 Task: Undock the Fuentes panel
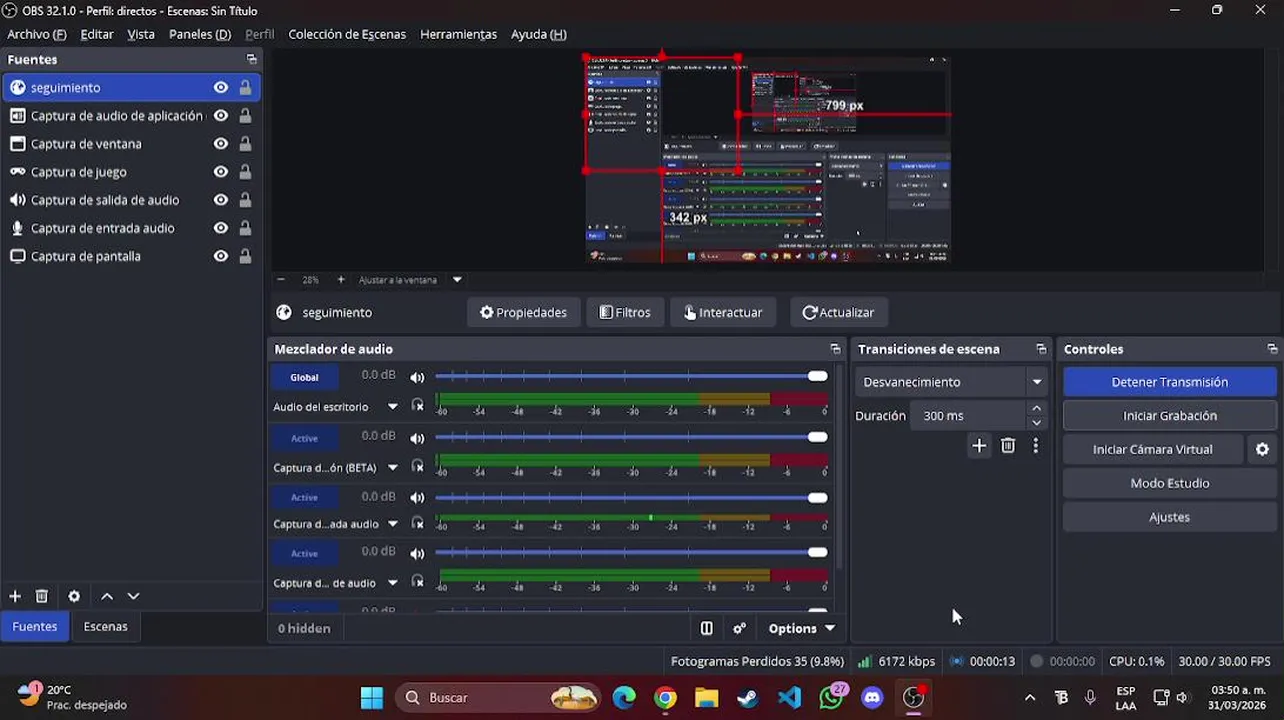[251, 60]
